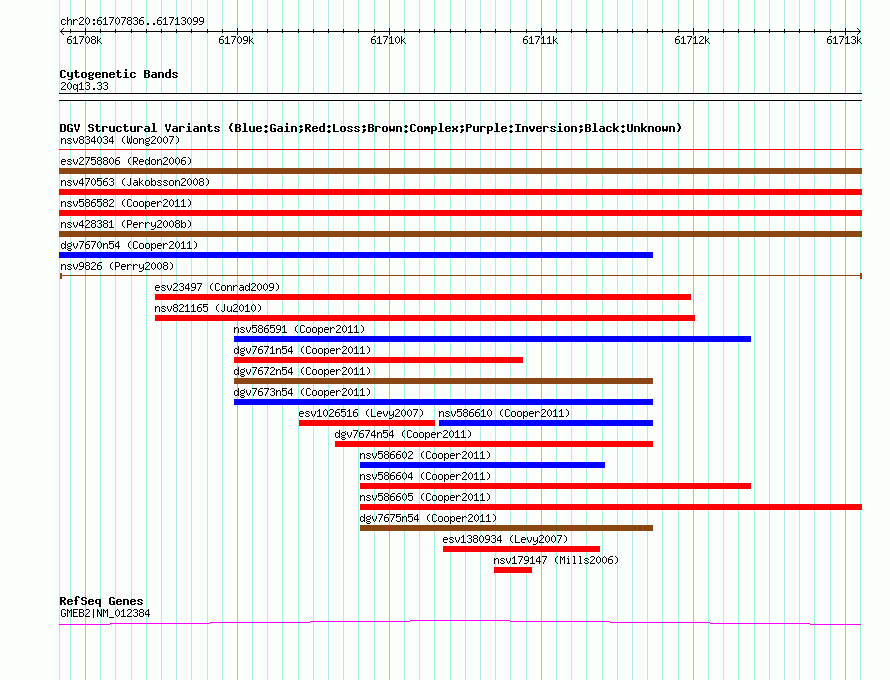Click the Cytogenetic Bands track title
Viewport: 890px width, 680px height.
tap(119, 74)
